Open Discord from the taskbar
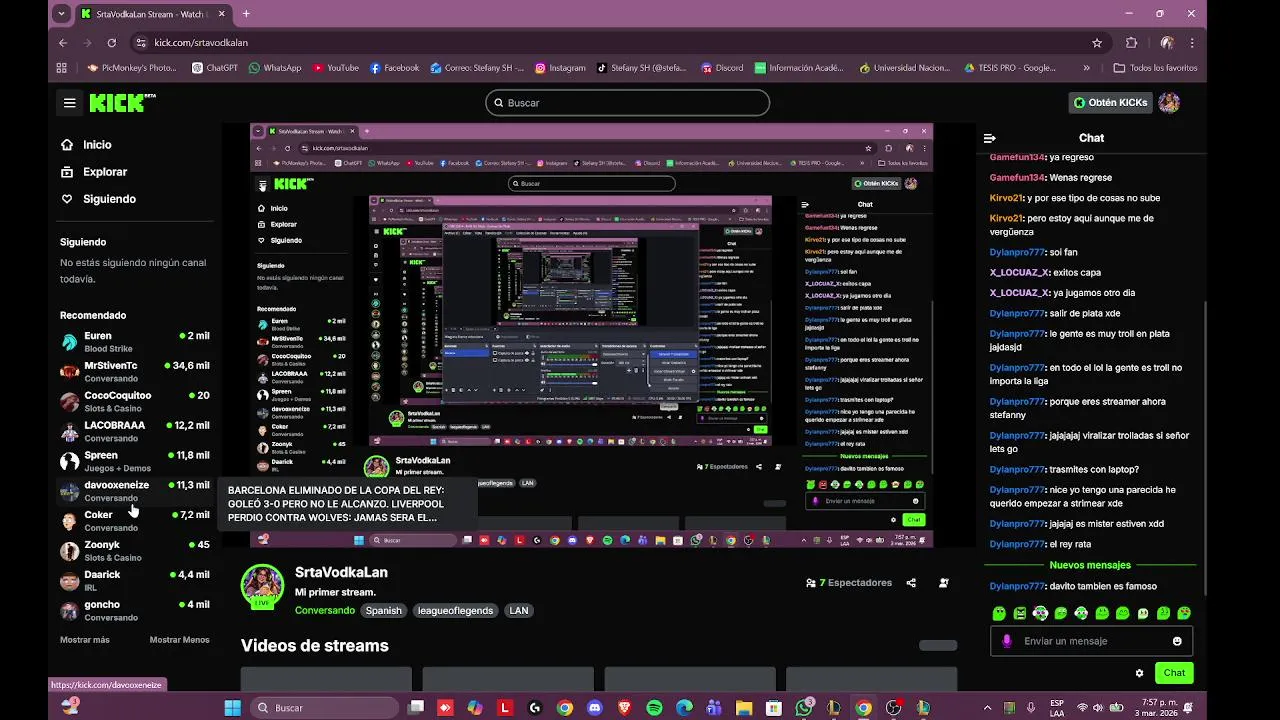1280x720 pixels. tap(595, 708)
